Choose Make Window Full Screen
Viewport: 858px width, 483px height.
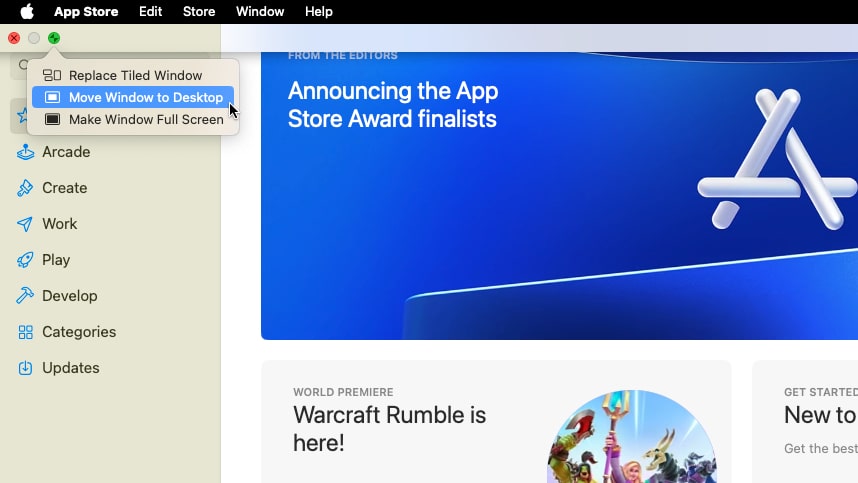(x=133, y=119)
